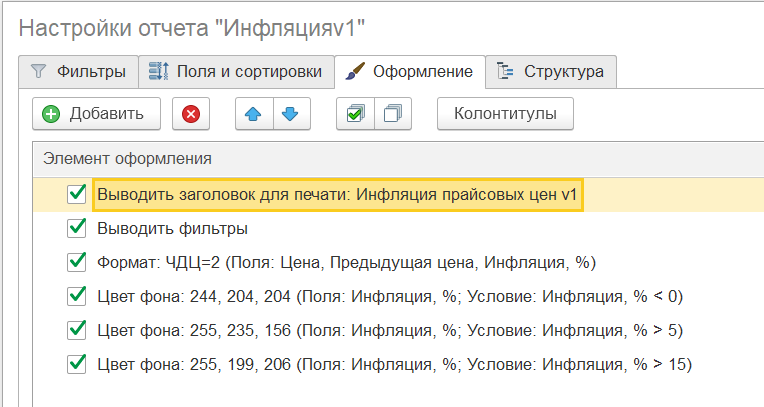Delete element with red X button
The image size is (764, 407).
pos(191,114)
